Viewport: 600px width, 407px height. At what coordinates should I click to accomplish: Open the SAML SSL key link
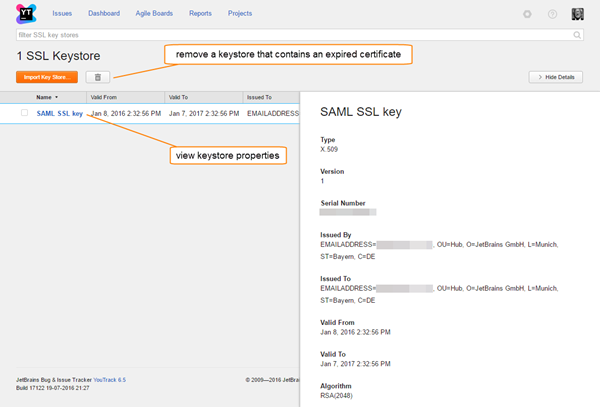[59, 114]
